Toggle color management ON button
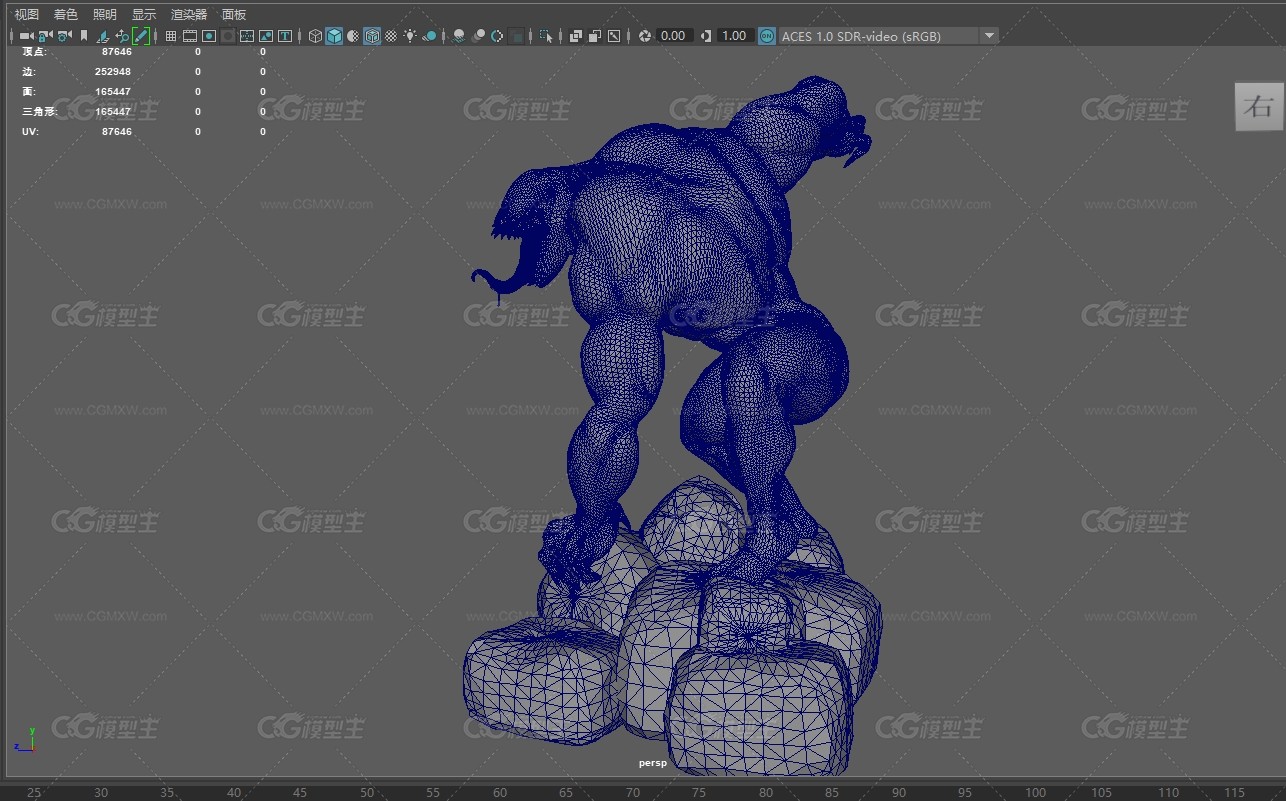 tap(767, 36)
